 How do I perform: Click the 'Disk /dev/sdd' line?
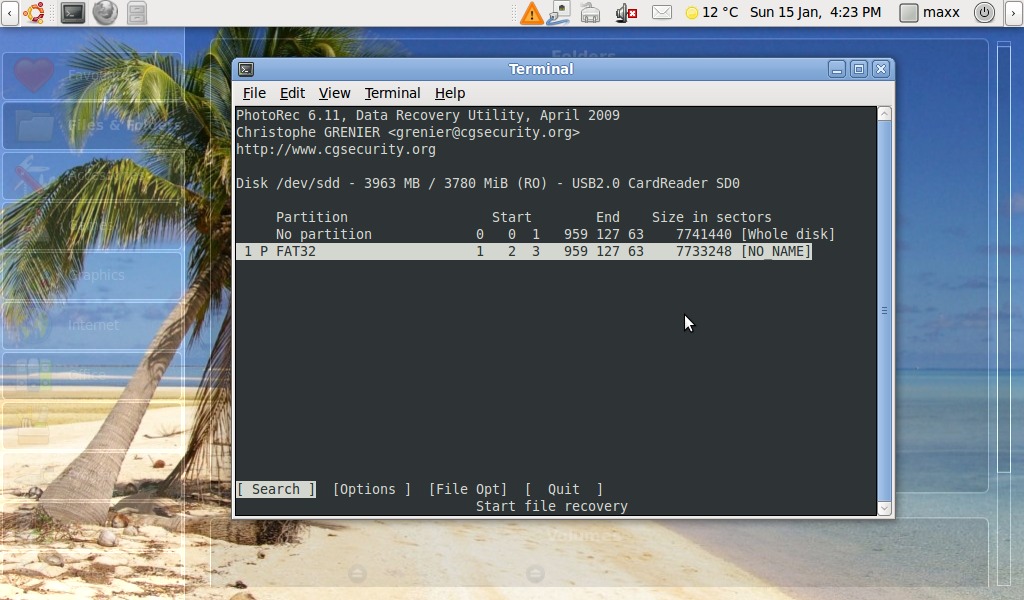(x=488, y=183)
